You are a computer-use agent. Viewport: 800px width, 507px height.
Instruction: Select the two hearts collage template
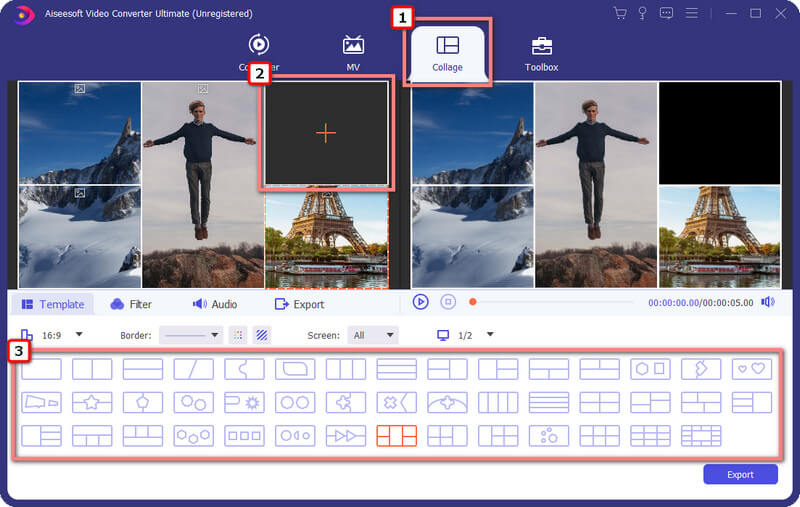coord(752,369)
